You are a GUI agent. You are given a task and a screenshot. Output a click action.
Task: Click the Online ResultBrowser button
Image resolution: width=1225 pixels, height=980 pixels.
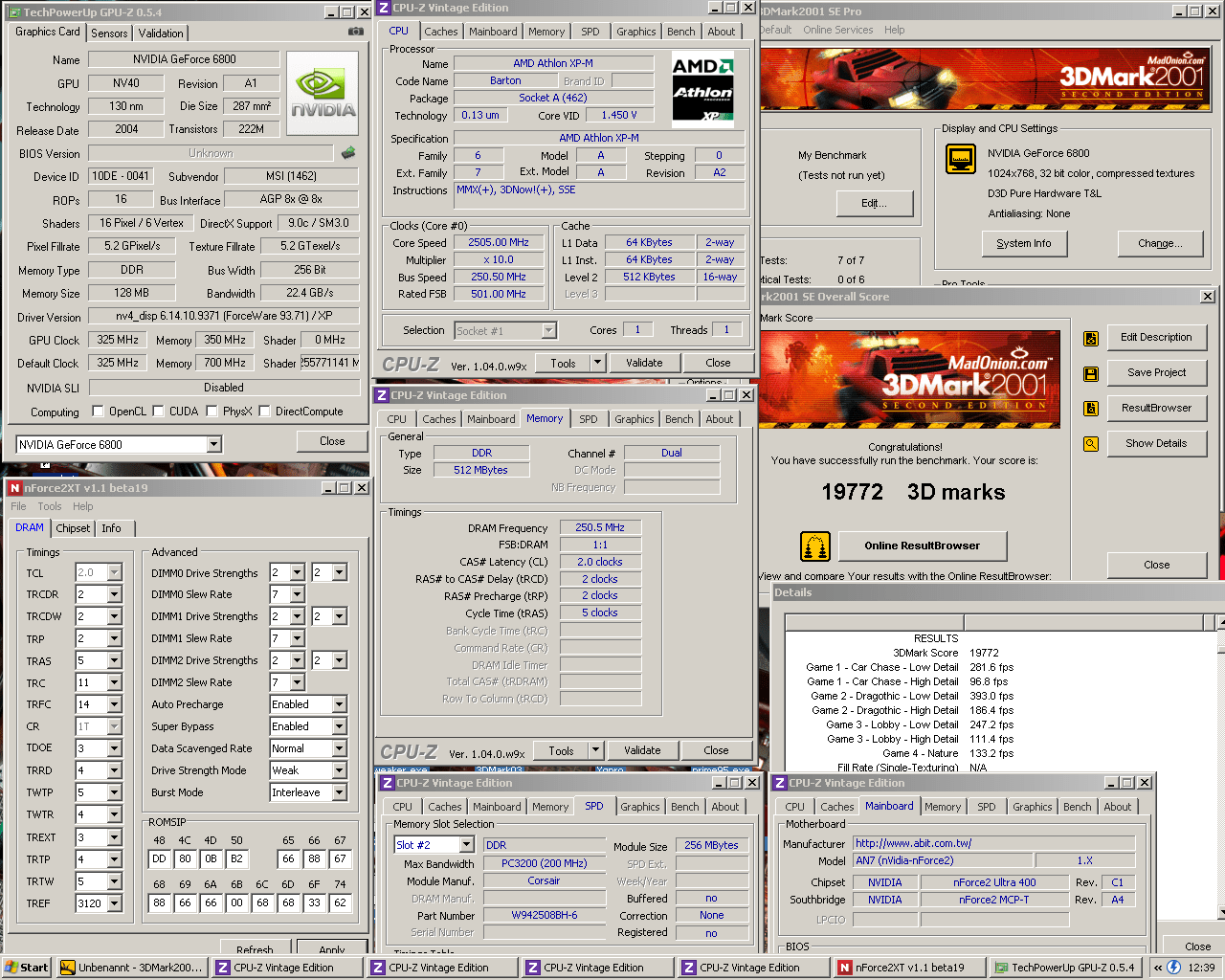coord(922,546)
